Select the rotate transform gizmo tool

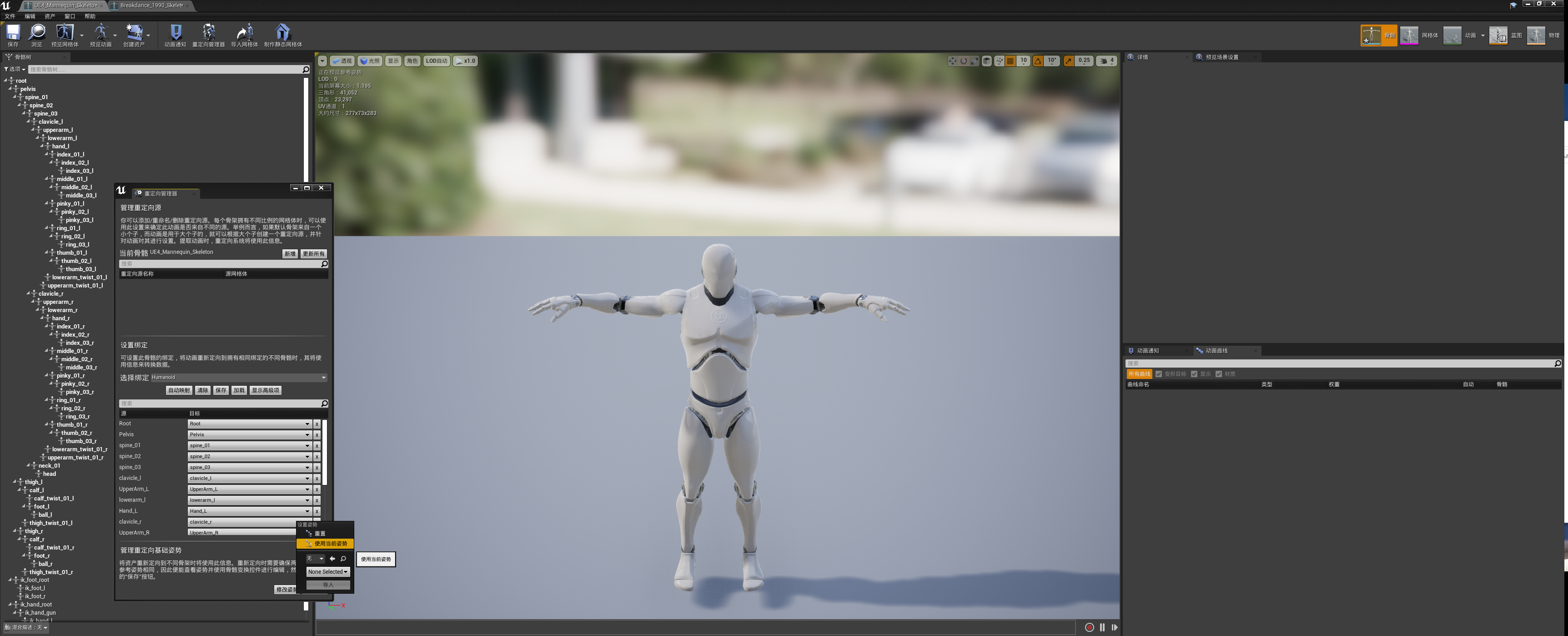[x=963, y=61]
